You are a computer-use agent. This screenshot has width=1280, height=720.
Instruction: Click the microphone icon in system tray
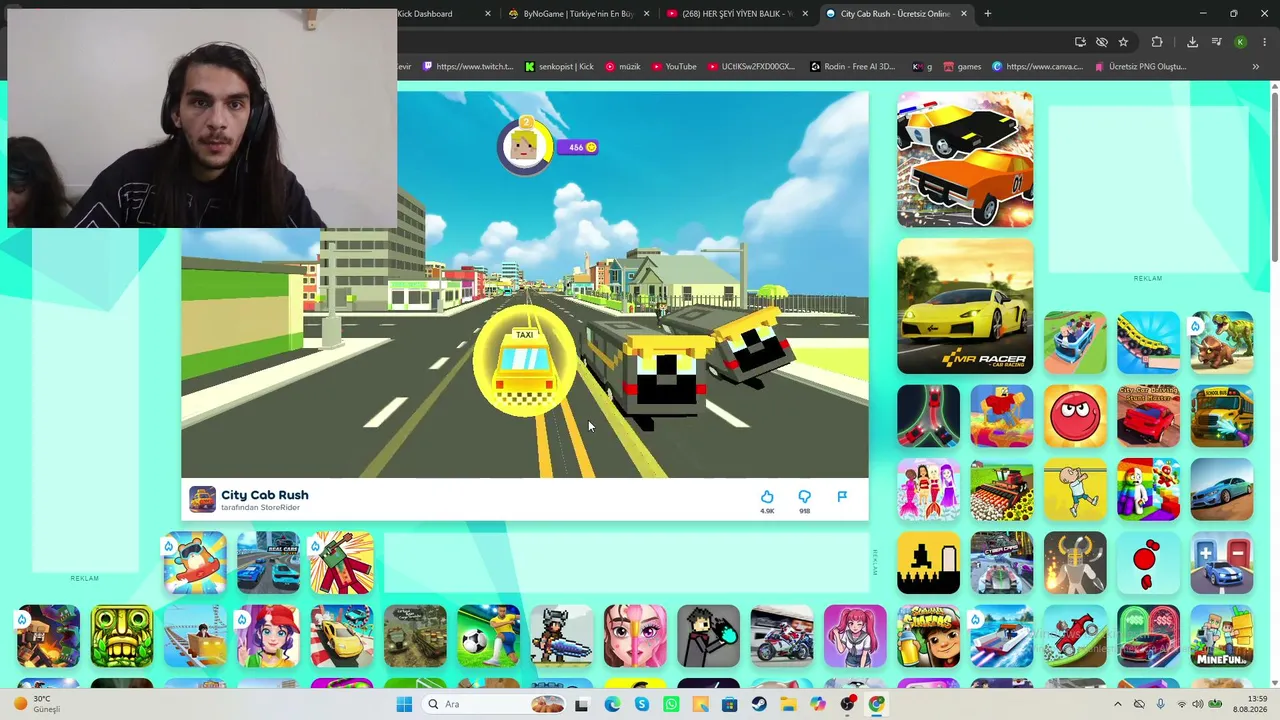pos(1160,704)
